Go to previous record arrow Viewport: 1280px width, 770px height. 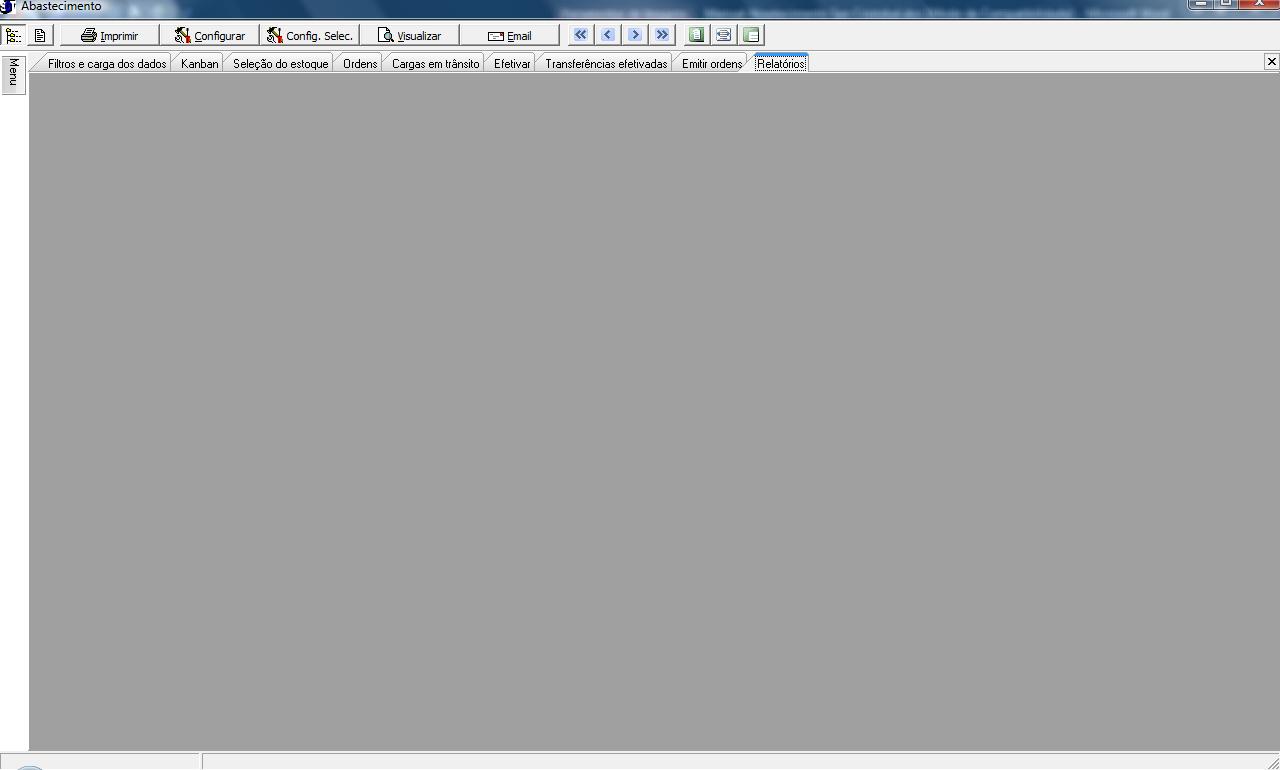[x=607, y=35]
